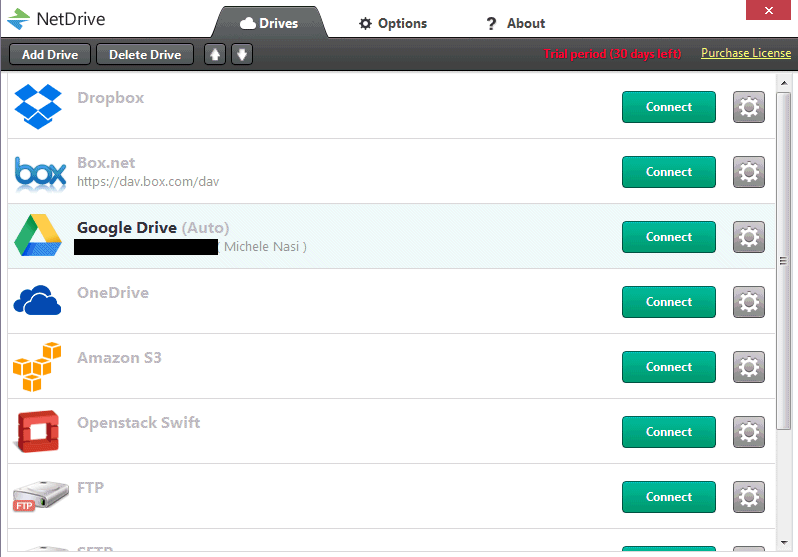Select the Google Drive logo icon
The width and height of the screenshot is (798, 557).
click(38, 235)
